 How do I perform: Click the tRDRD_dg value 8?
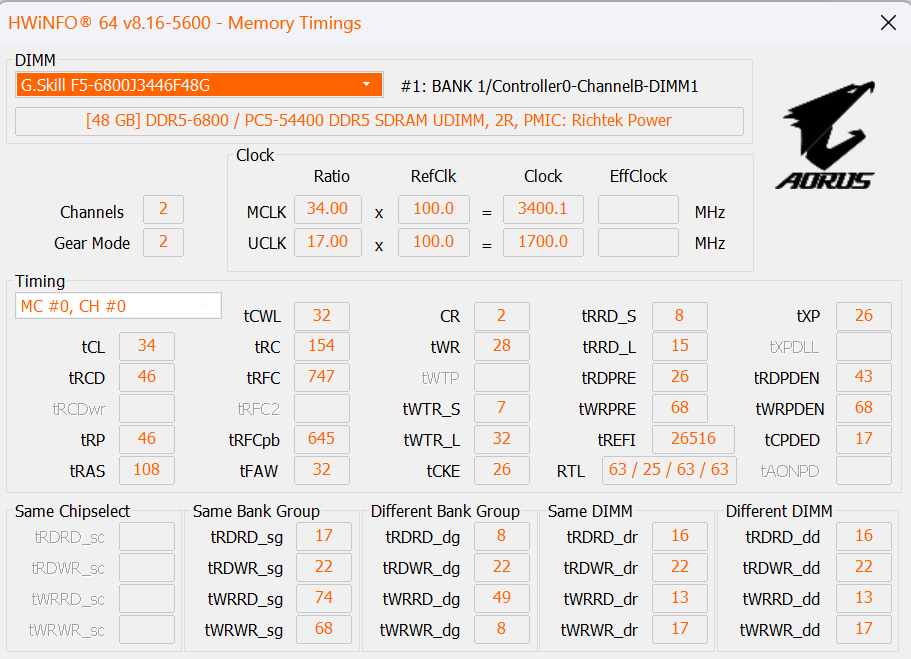coord(502,536)
